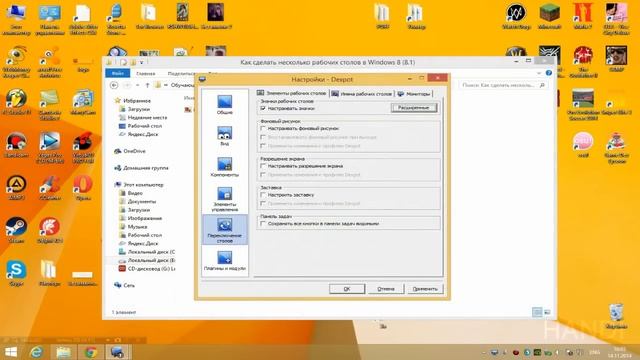
Task: Check profile checkbox under Заставка
Action: pyautogui.click(x=263, y=203)
